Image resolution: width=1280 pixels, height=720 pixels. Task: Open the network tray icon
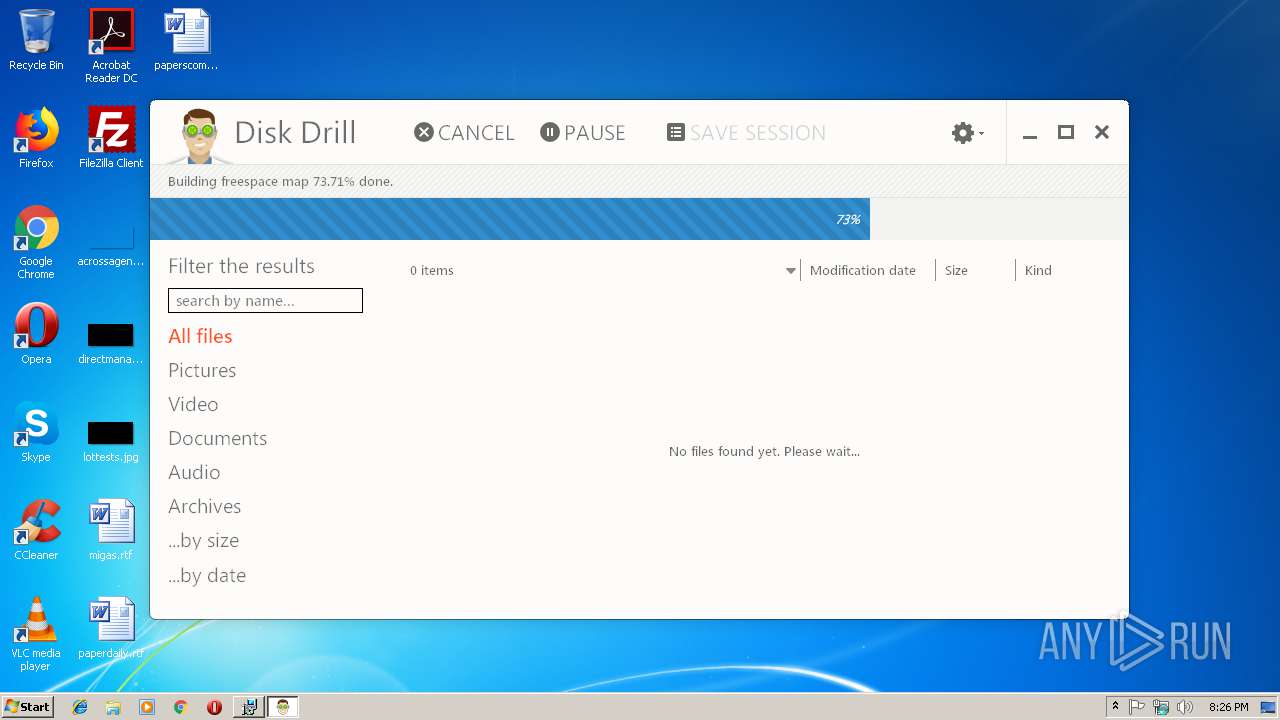click(x=1161, y=707)
